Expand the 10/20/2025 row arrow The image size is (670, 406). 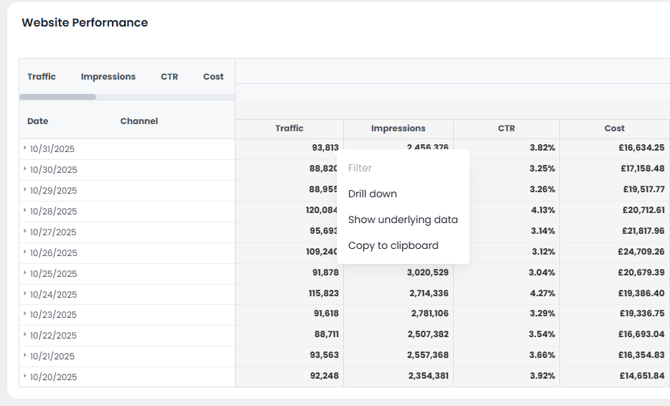point(25,376)
